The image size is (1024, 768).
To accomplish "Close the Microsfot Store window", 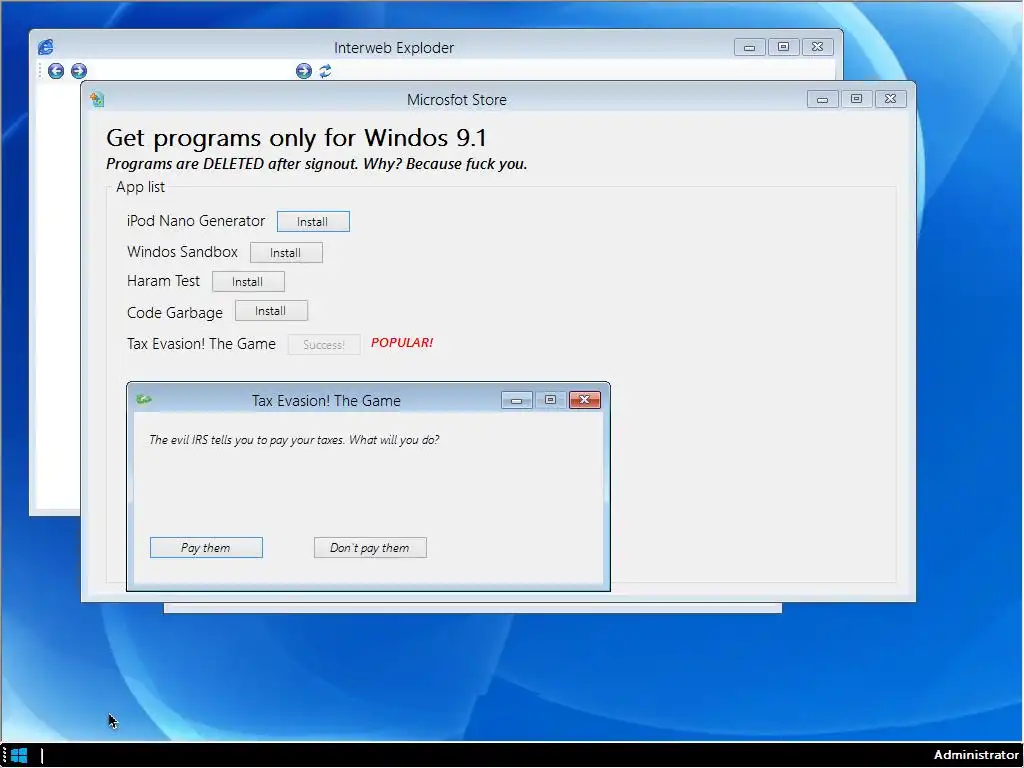I will point(890,99).
